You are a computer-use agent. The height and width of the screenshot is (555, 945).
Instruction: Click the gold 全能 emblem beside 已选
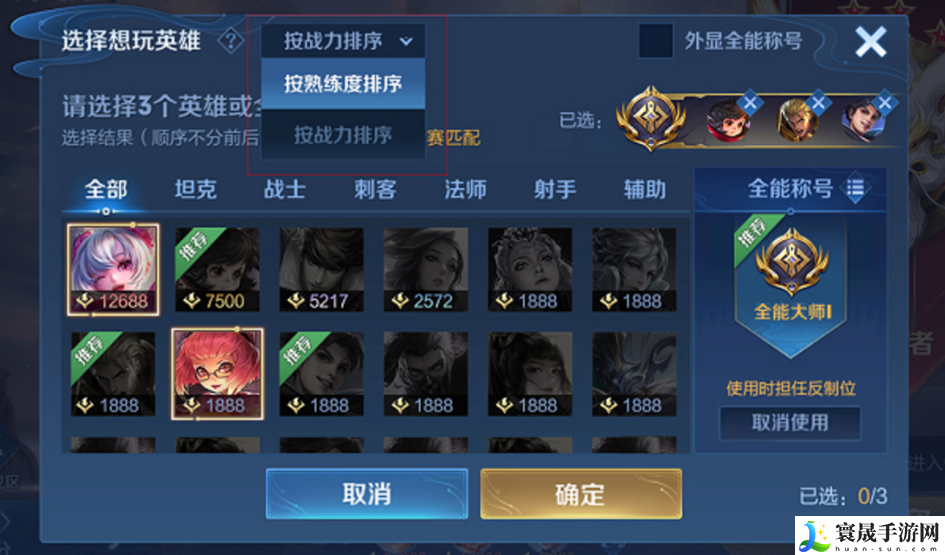coord(651,118)
